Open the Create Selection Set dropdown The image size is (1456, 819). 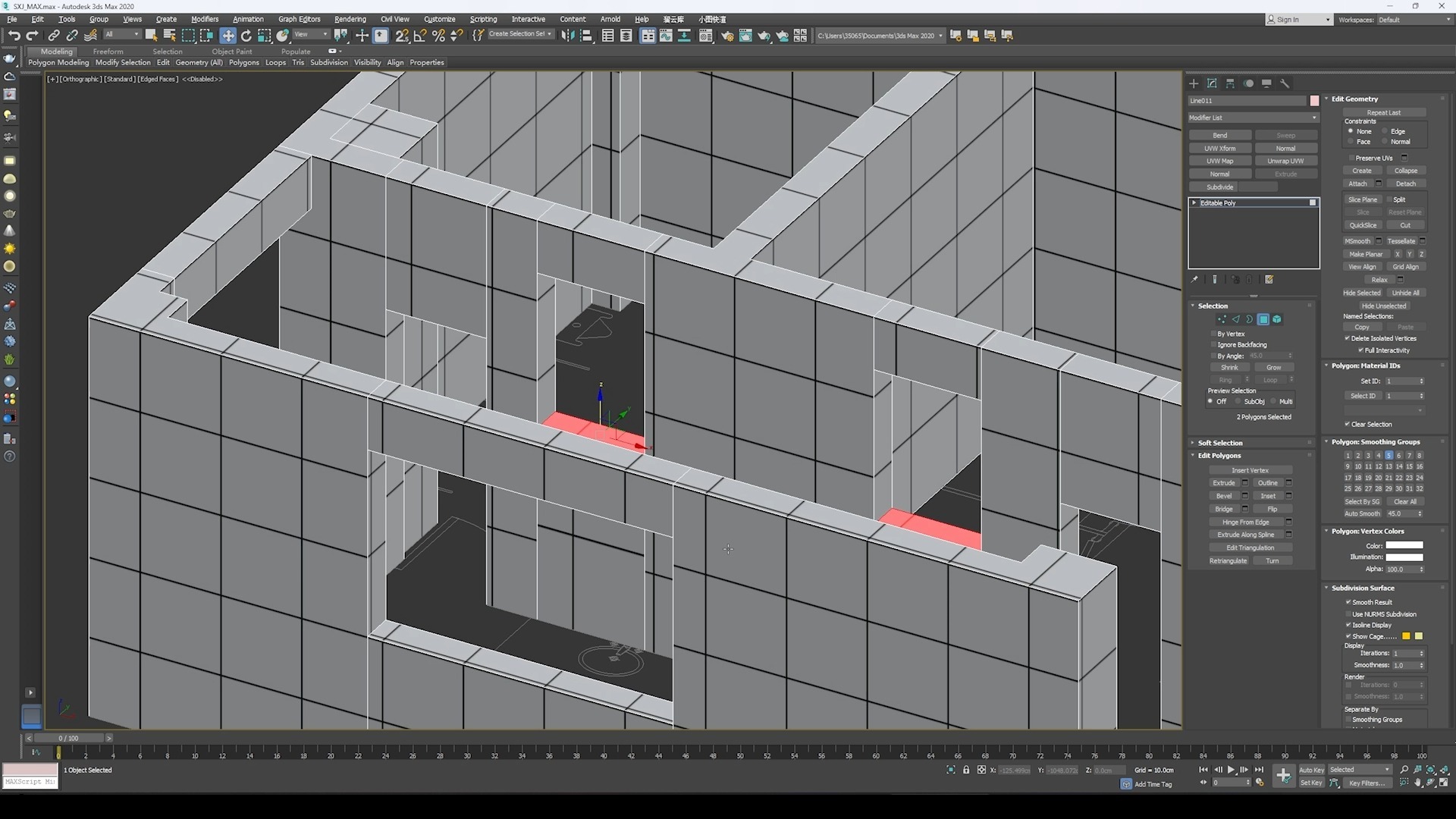tap(520, 34)
